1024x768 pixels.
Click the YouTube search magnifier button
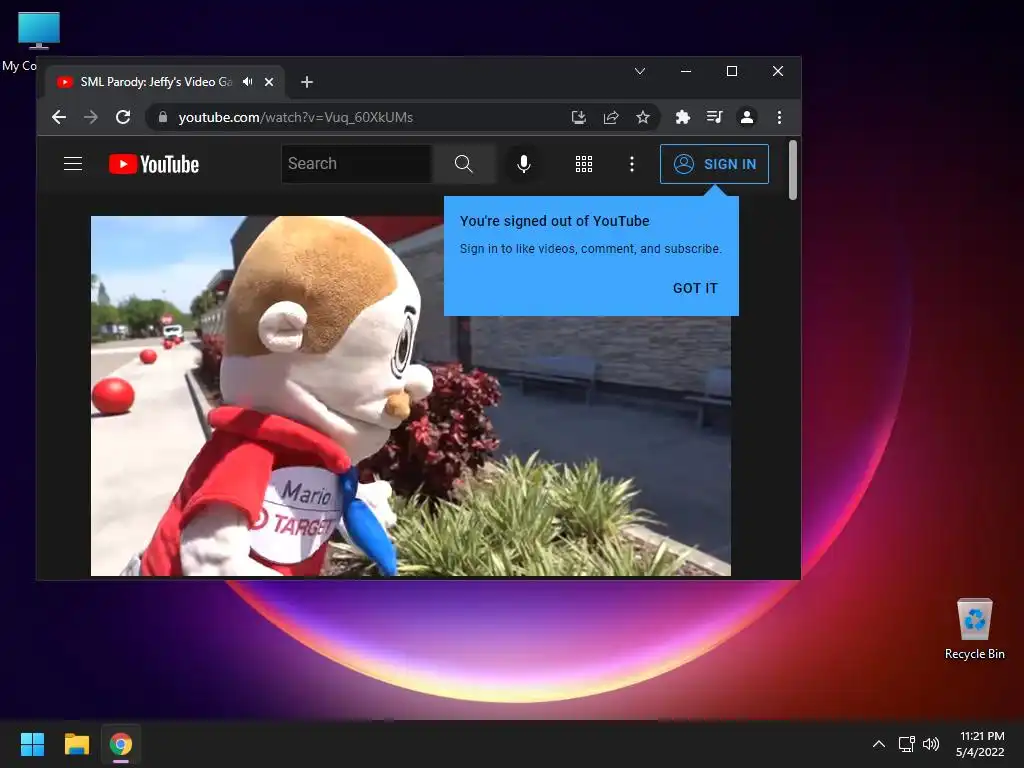point(464,164)
